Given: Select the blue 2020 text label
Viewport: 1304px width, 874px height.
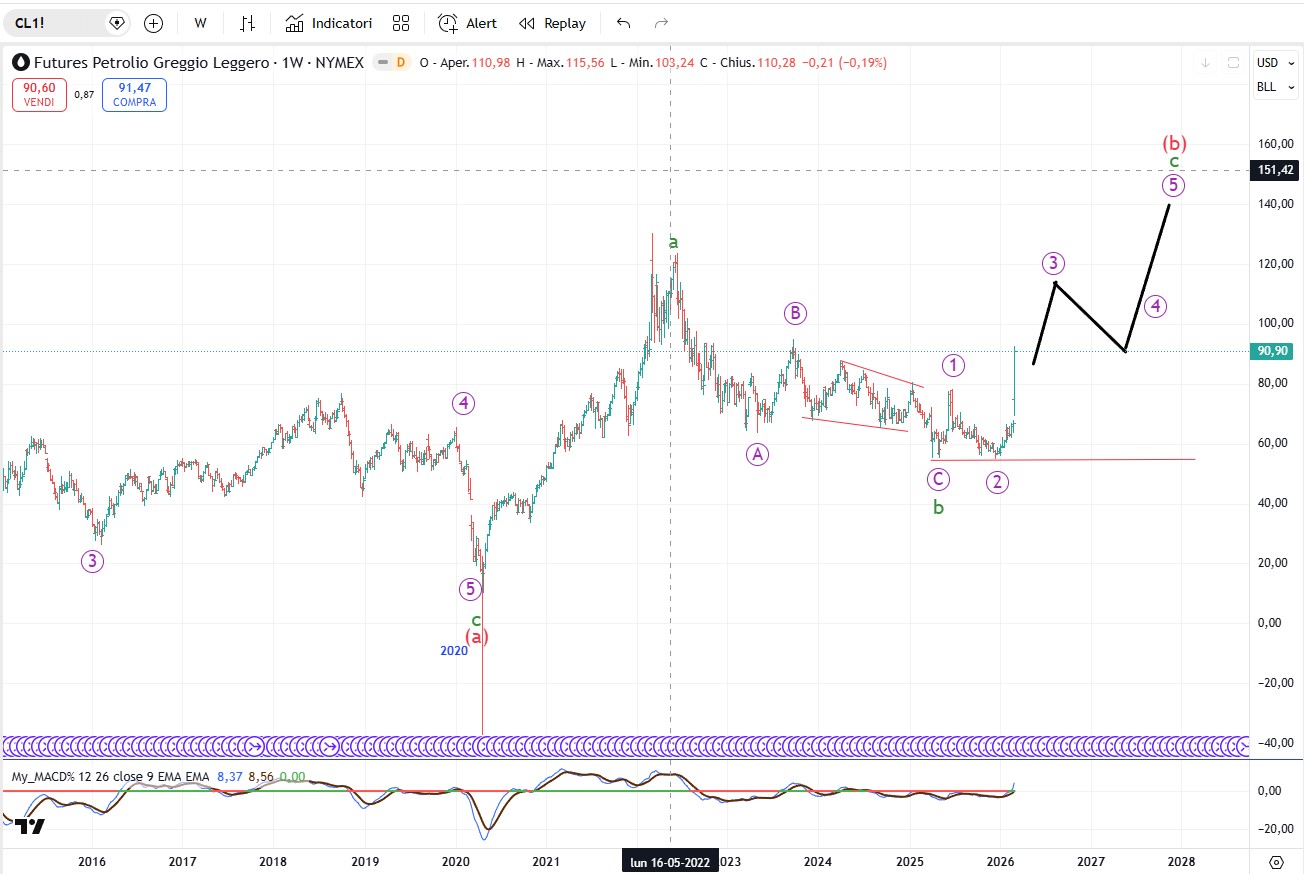Looking at the screenshot, I should coord(454,651).
